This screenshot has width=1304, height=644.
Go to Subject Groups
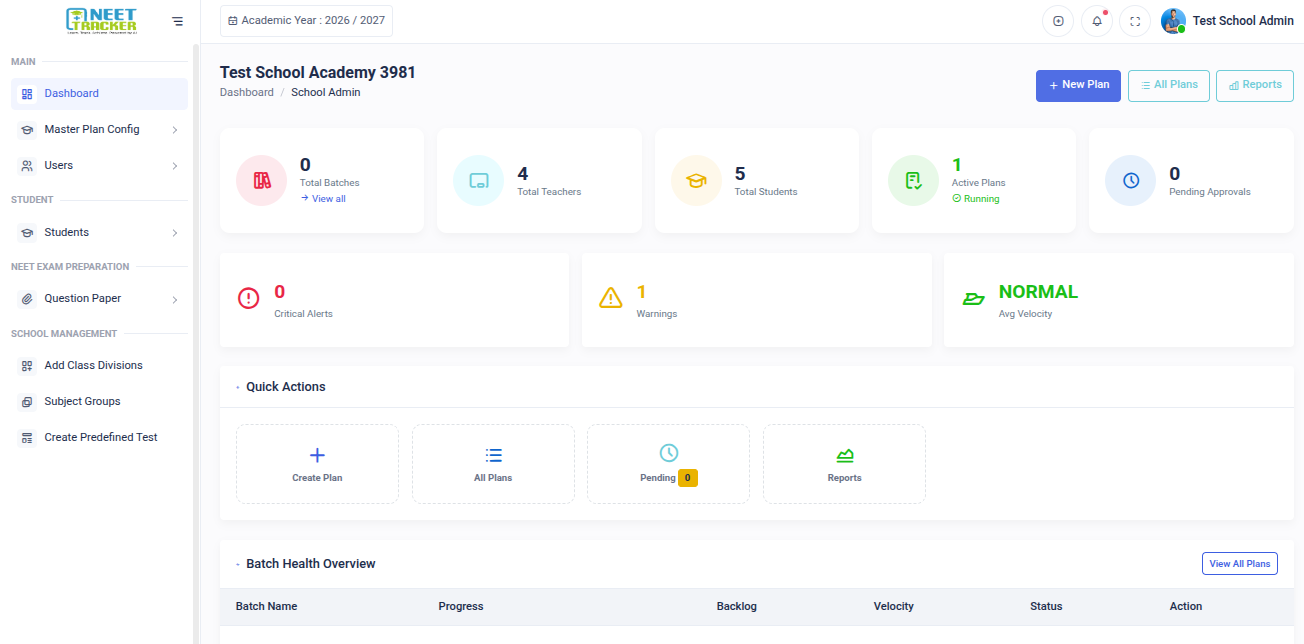(99, 402)
